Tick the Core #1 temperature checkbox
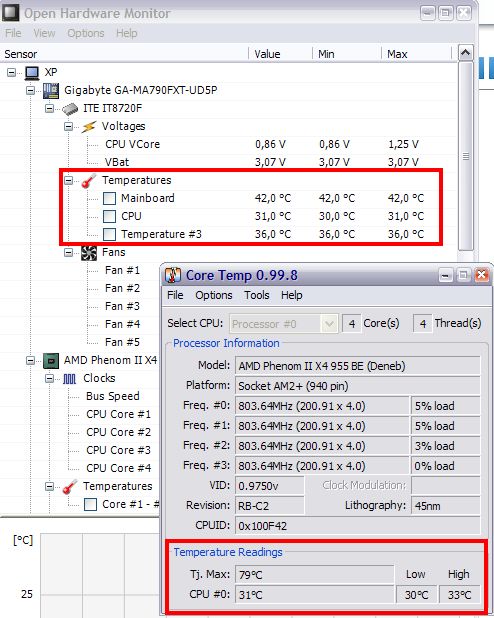 [90, 504]
